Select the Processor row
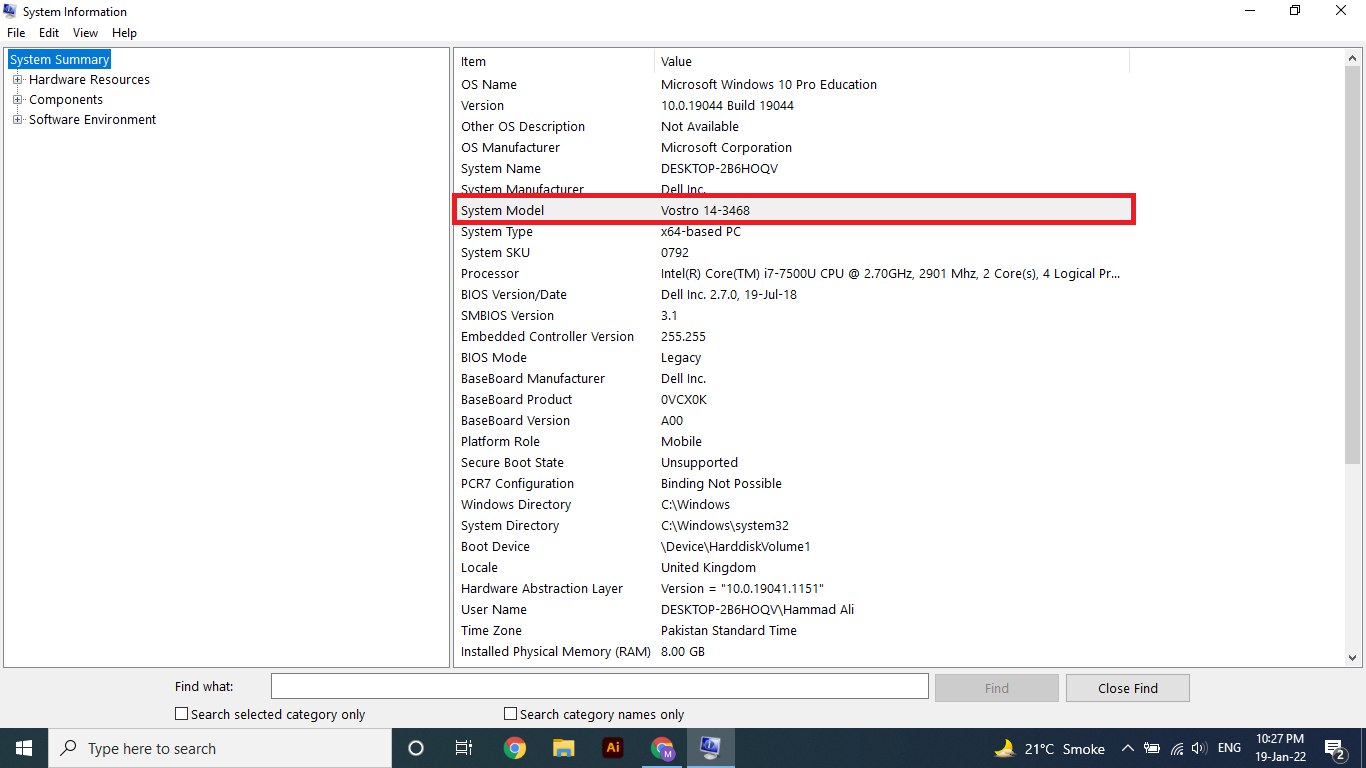This screenshot has height=768, width=1366. 793,274
